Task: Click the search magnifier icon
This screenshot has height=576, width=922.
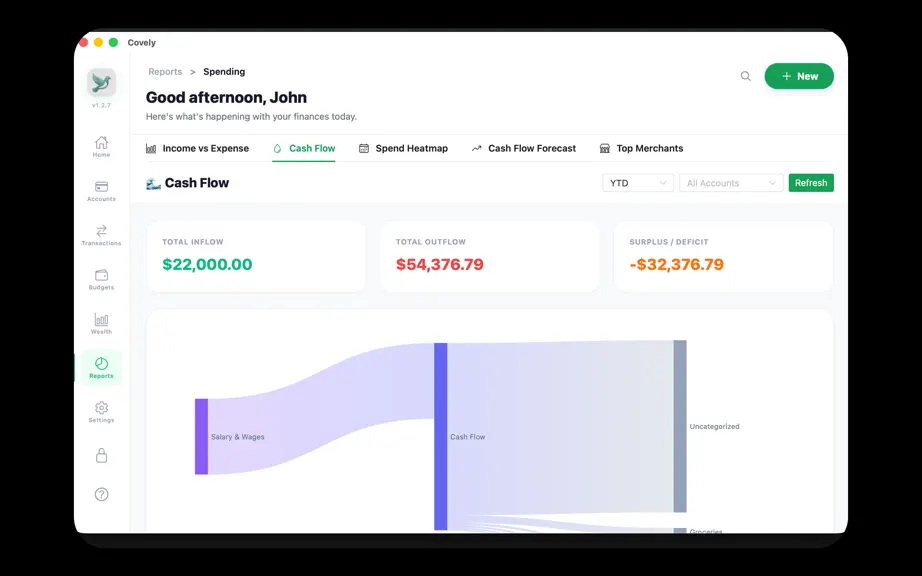Action: (x=745, y=76)
